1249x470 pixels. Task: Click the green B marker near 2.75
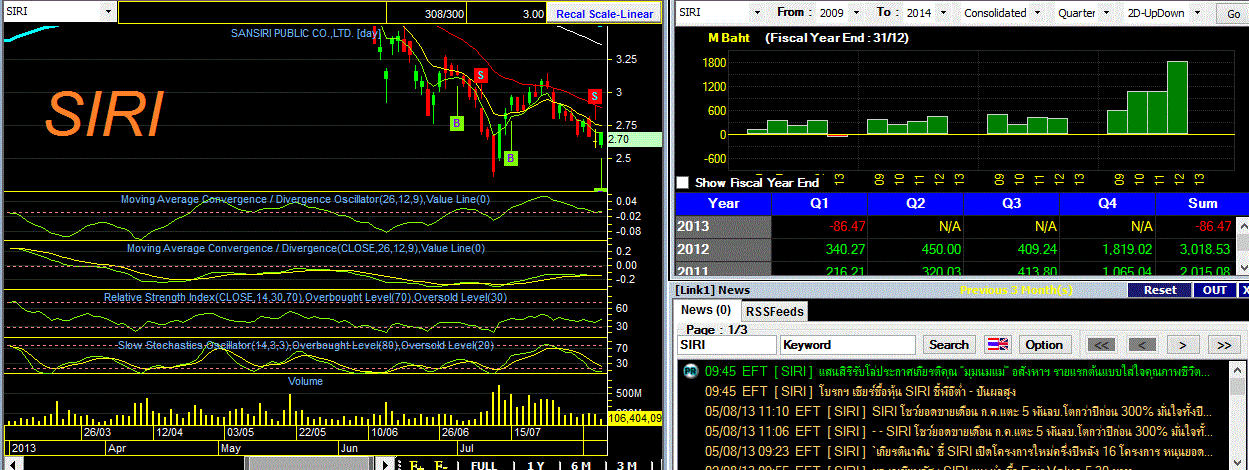[x=456, y=123]
